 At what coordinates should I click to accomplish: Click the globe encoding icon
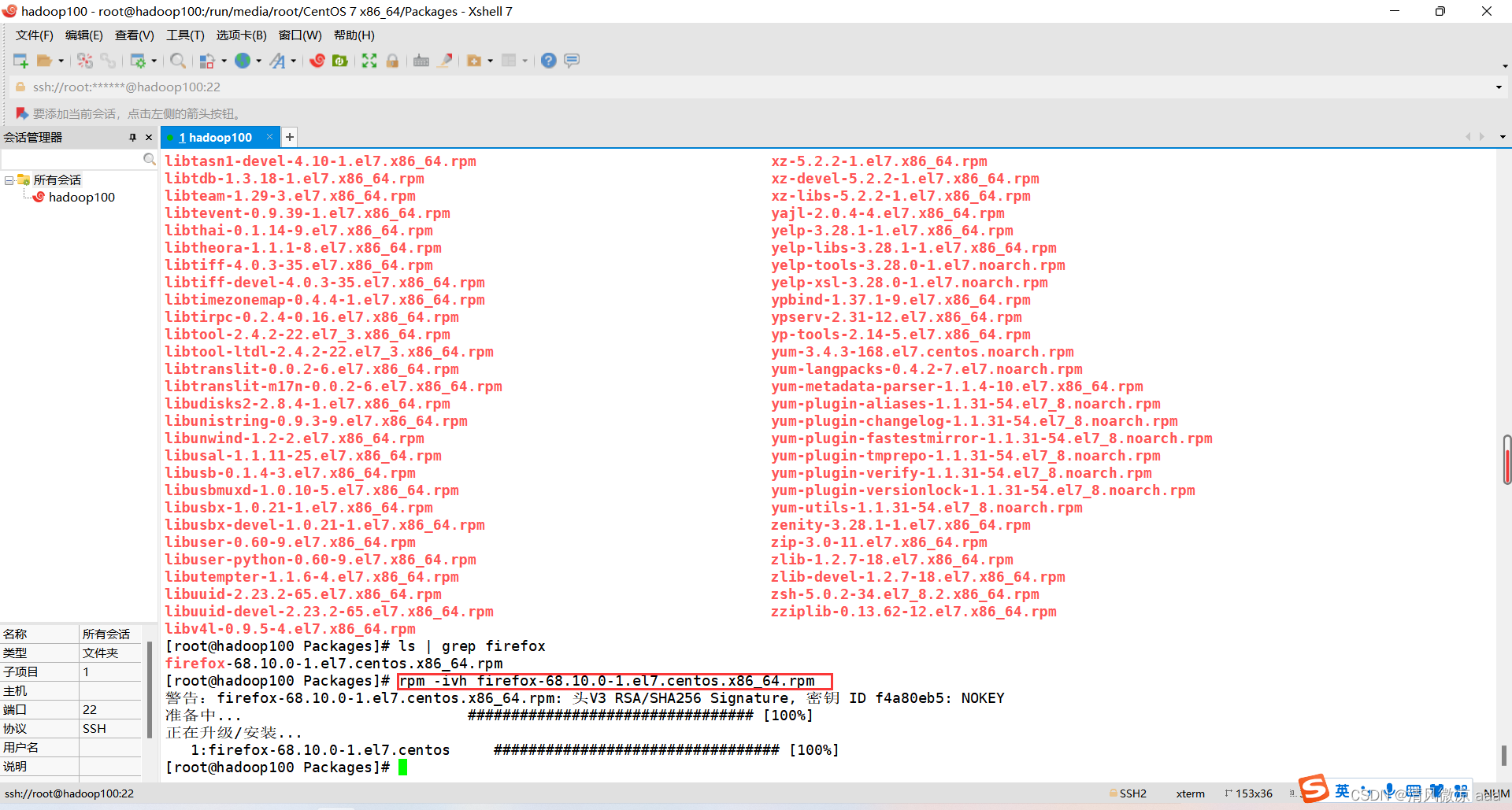point(243,61)
